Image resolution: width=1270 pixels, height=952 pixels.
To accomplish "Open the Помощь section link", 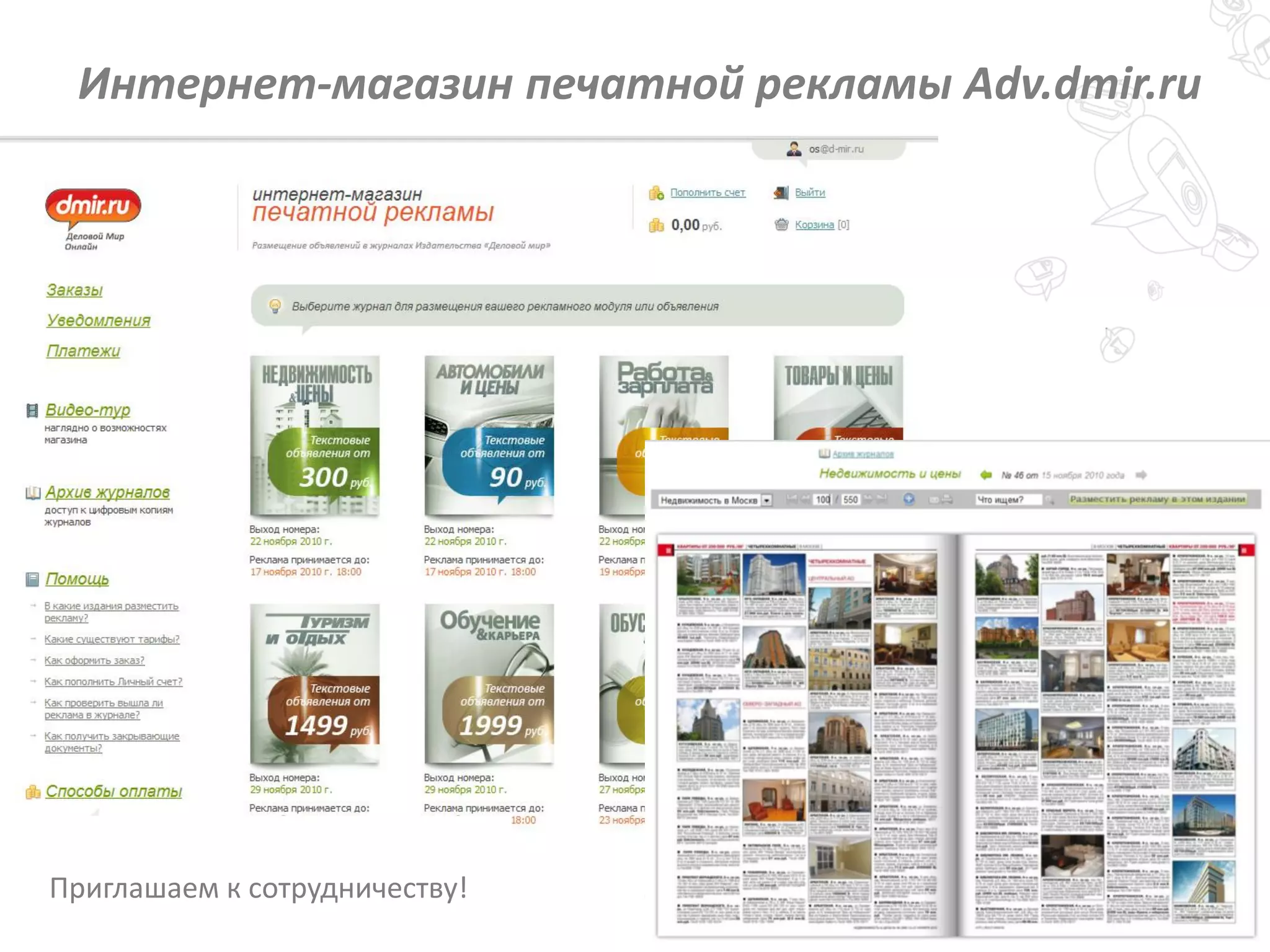I will click(77, 580).
